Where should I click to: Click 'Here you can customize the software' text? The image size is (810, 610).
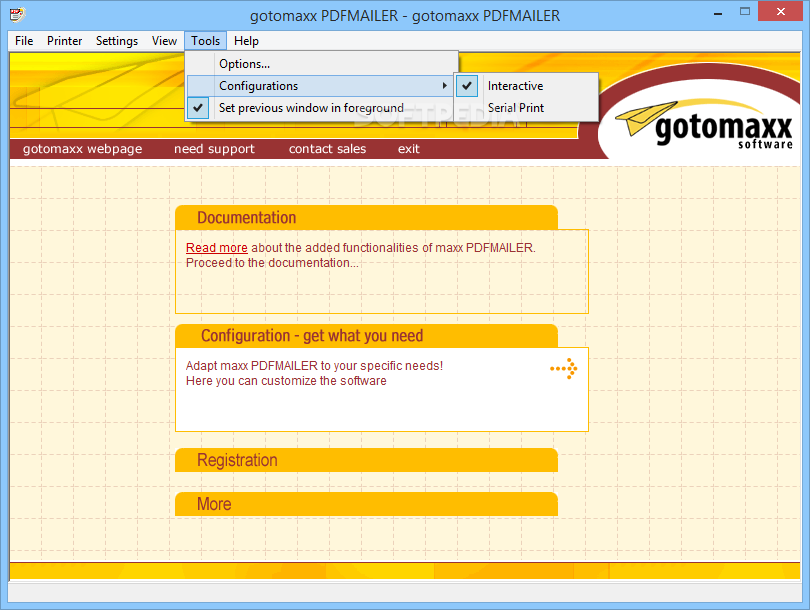pos(286,381)
